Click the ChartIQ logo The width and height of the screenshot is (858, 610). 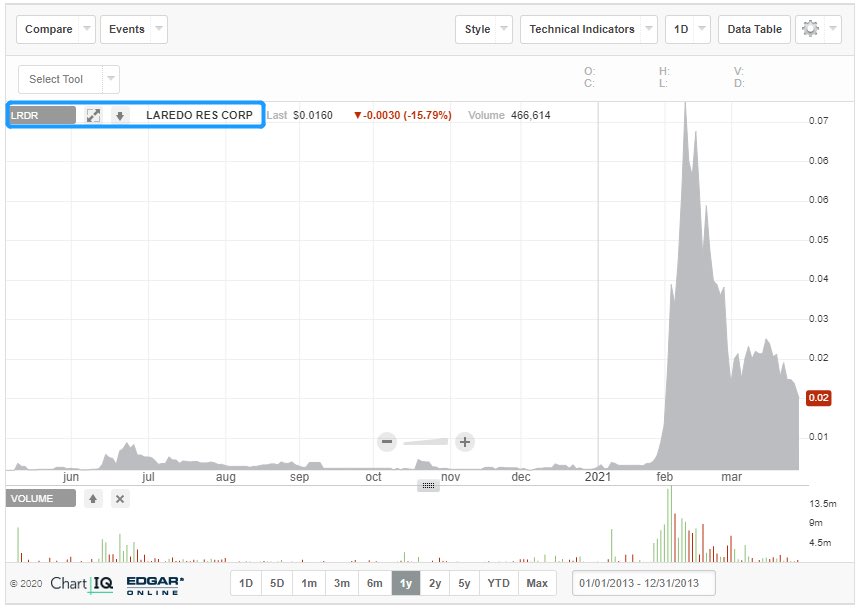coord(82,584)
